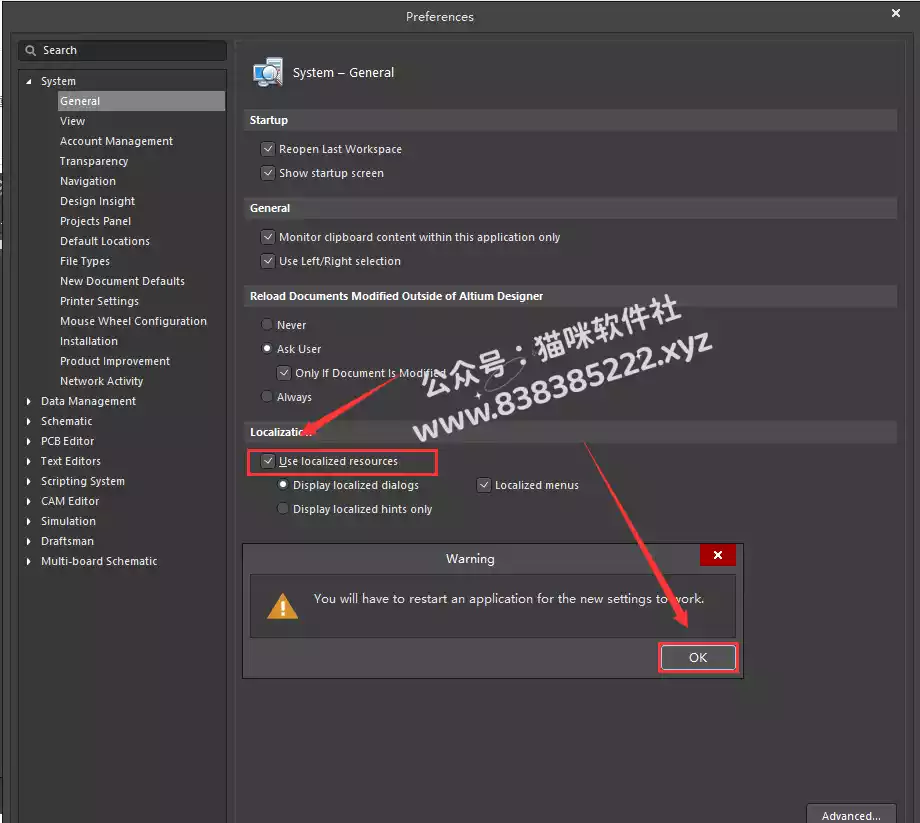
Task: Open Product Improvement page
Action: point(114,361)
